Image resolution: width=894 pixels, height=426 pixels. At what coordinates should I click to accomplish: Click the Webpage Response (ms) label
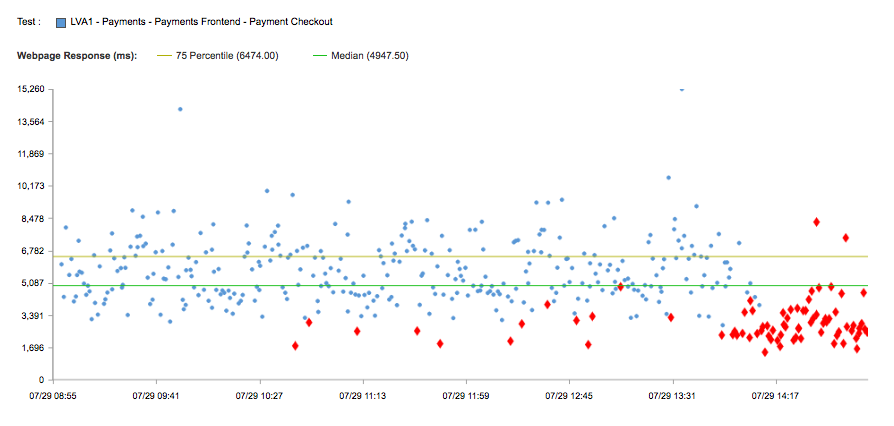77,56
